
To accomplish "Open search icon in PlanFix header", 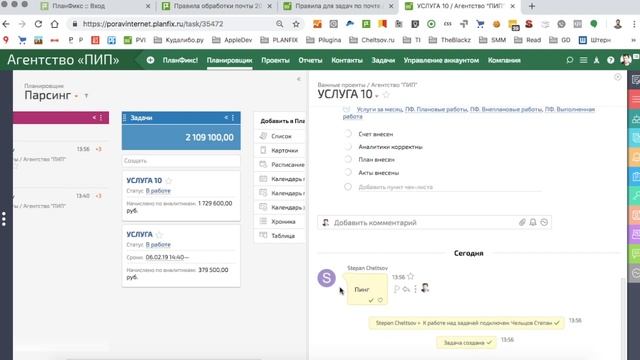I will click(569, 60).
